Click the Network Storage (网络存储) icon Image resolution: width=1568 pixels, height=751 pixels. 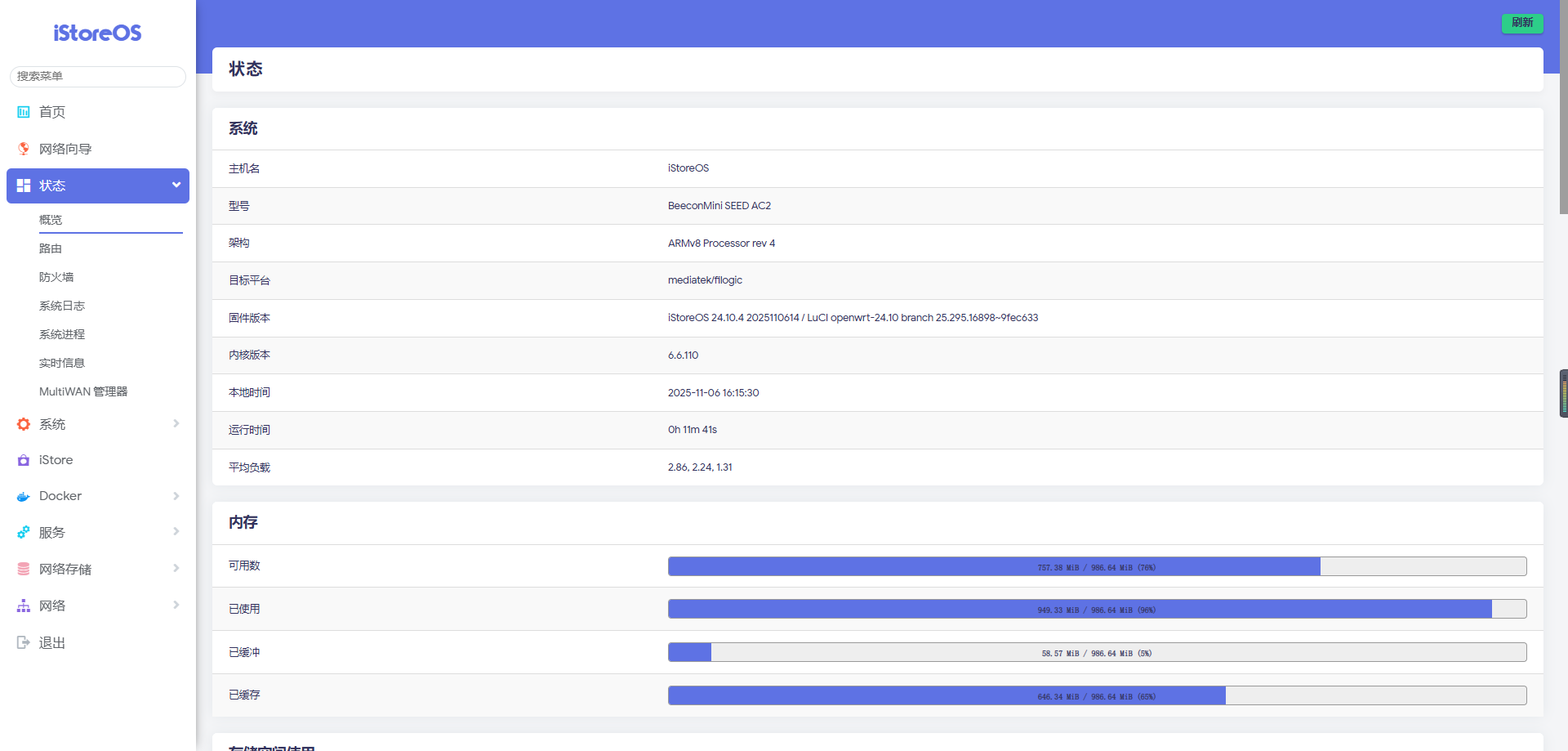[24, 569]
